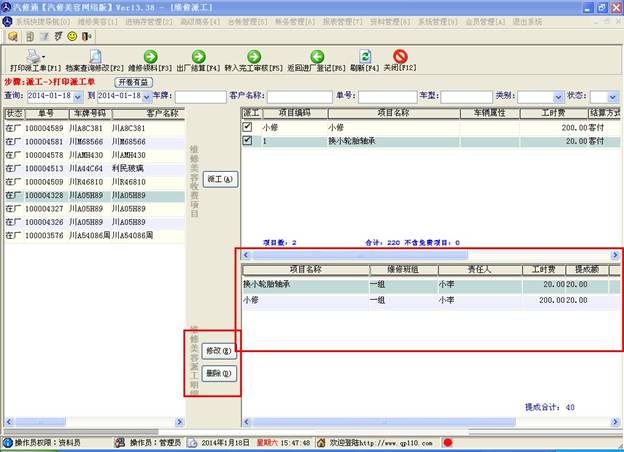Click the 派工(A) button

click(x=219, y=178)
